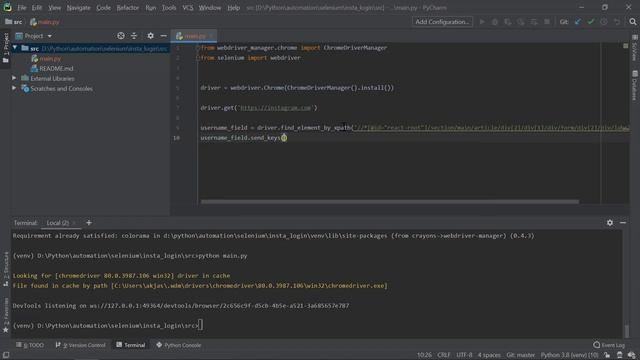Toggle the Python Console tool window button
The width and height of the screenshot is (640, 360).
click(178, 345)
